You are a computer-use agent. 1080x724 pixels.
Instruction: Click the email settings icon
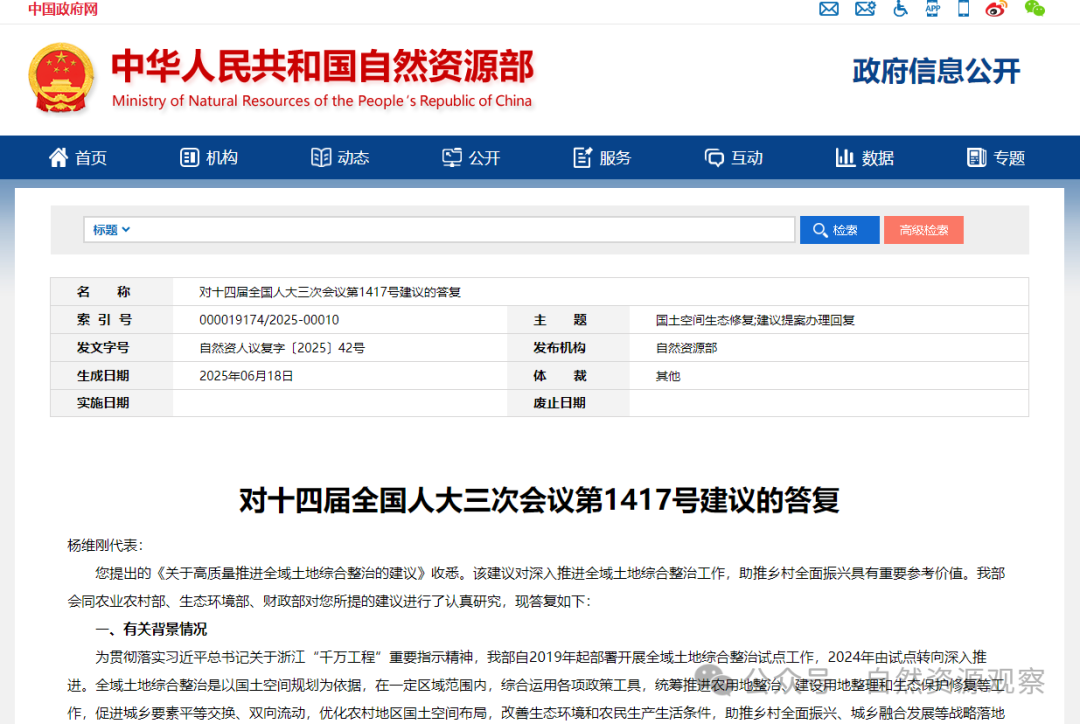(x=865, y=10)
